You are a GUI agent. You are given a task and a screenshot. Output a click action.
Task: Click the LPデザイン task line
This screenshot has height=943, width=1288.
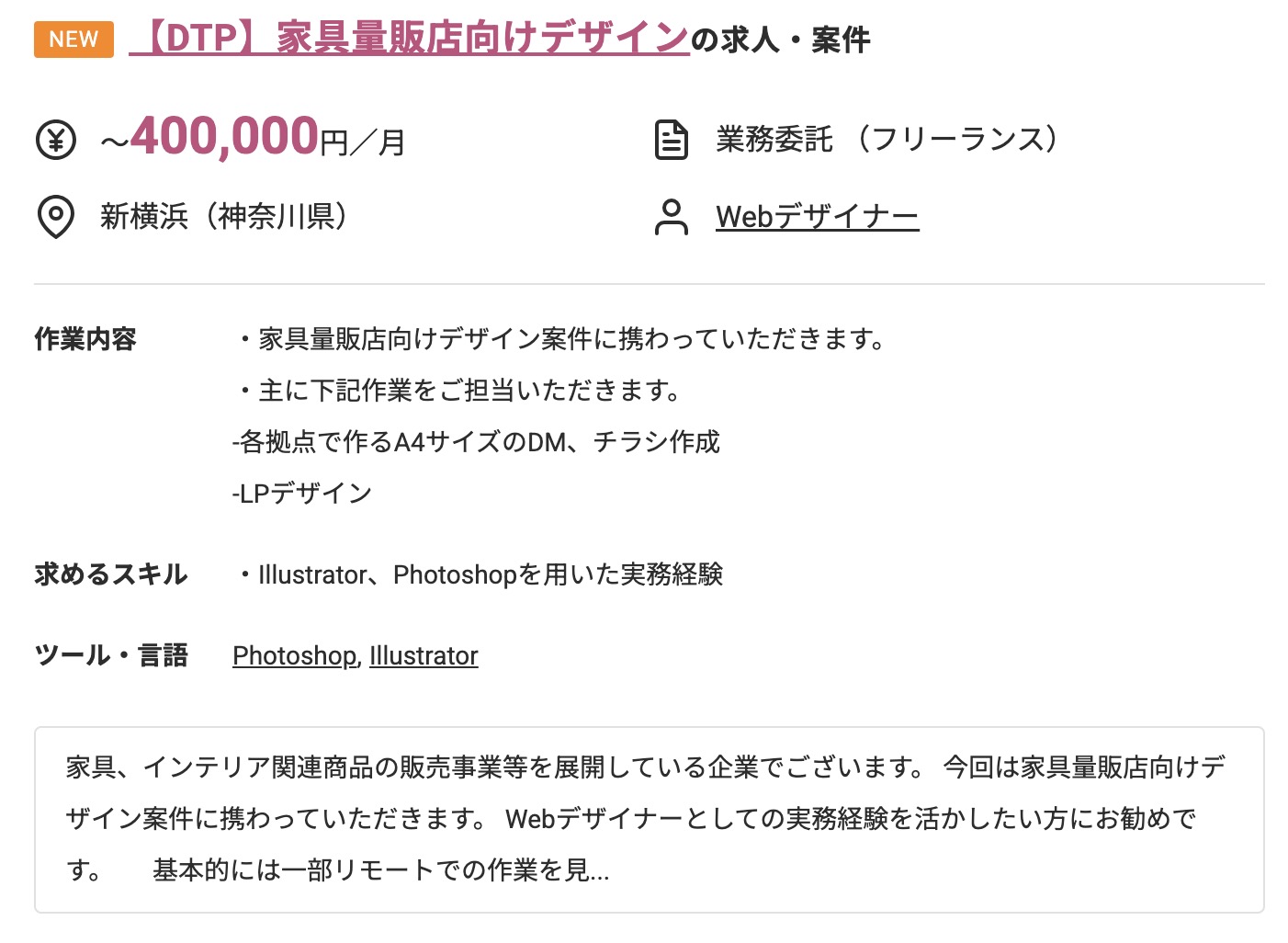tap(302, 494)
